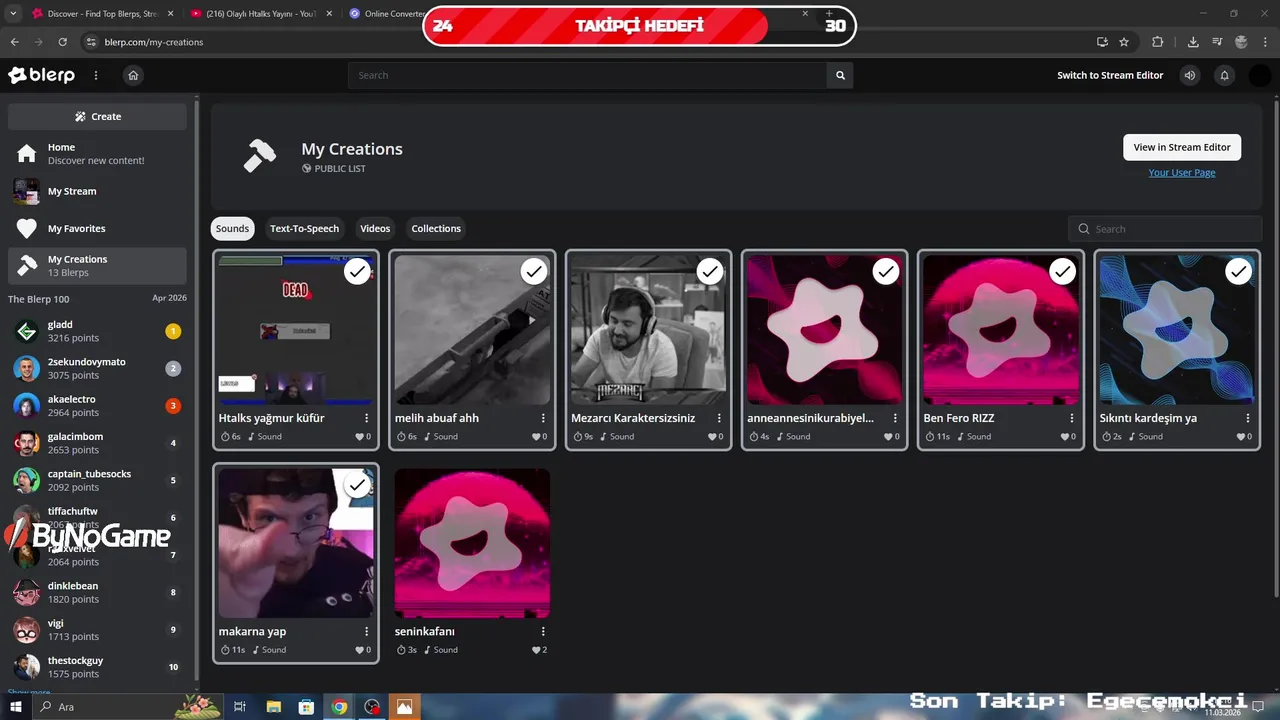This screenshot has height=720, width=1280.
Task: Open the user profile avatar in the header
Action: pos(1260,75)
